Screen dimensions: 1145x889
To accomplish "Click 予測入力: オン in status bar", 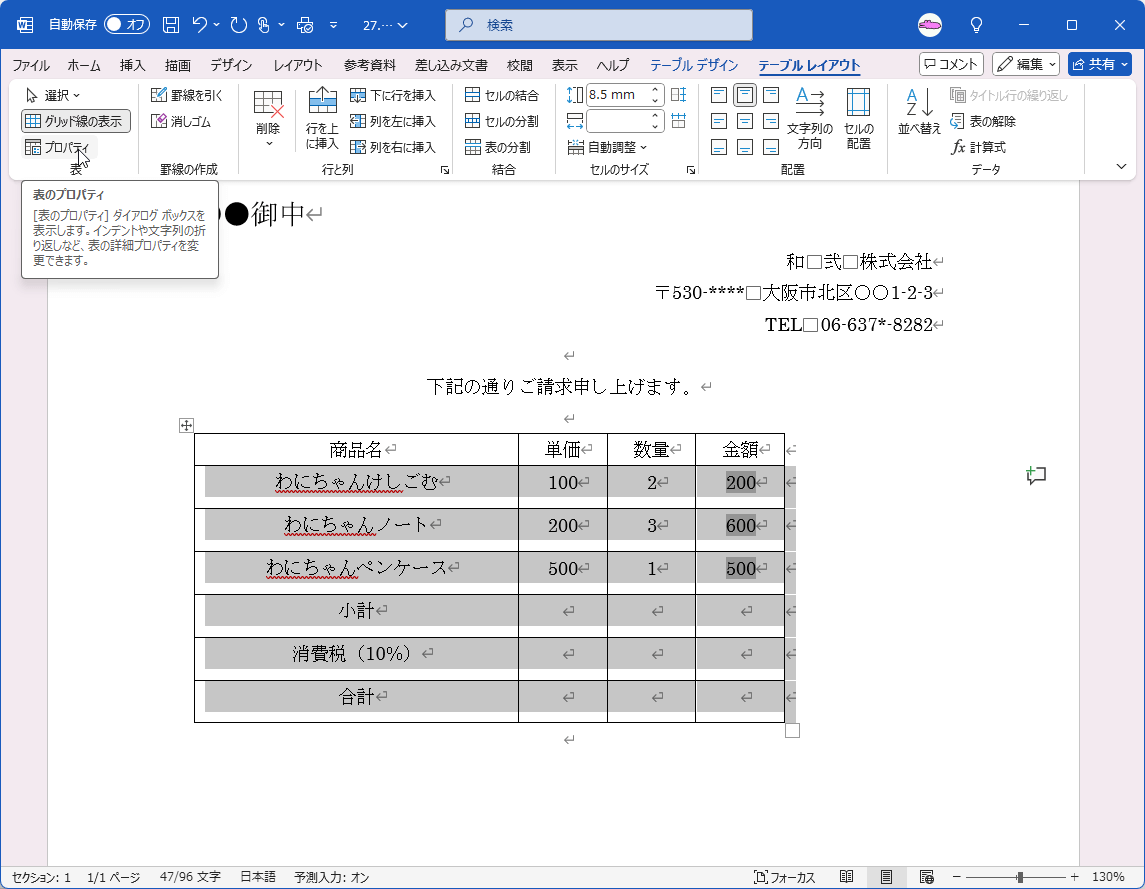I will click(332, 877).
